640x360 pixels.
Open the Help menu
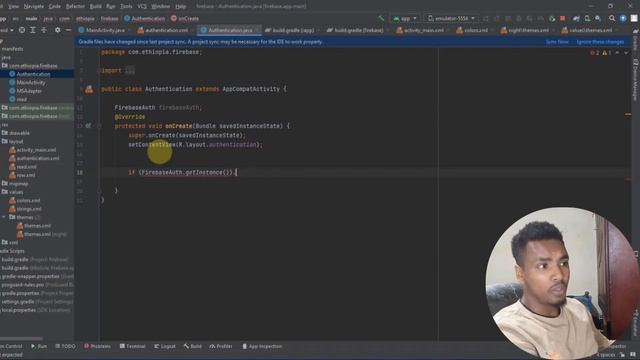click(x=180, y=7)
